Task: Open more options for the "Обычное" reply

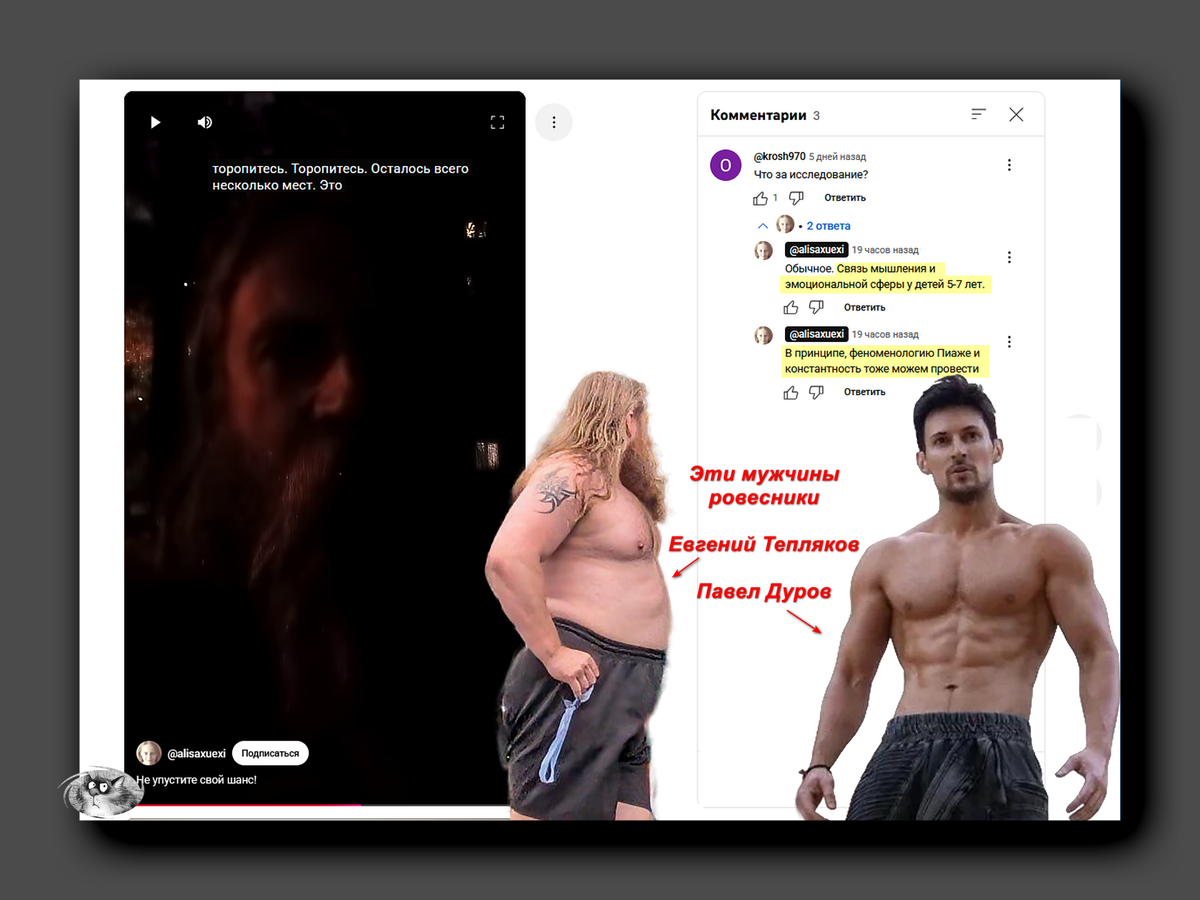Action: (x=1009, y=257)
